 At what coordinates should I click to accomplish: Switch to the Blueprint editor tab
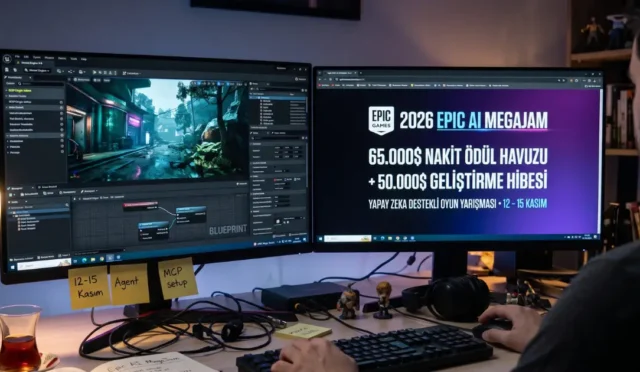pos(20,188)
